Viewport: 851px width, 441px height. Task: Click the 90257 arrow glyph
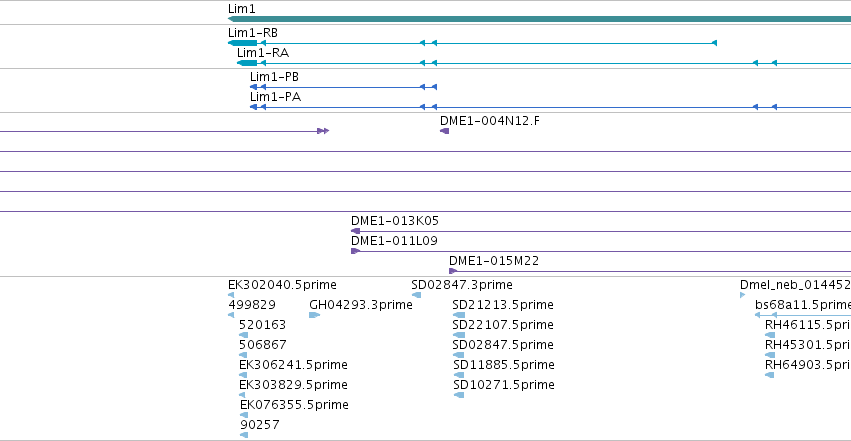click(x=244, y=435)
